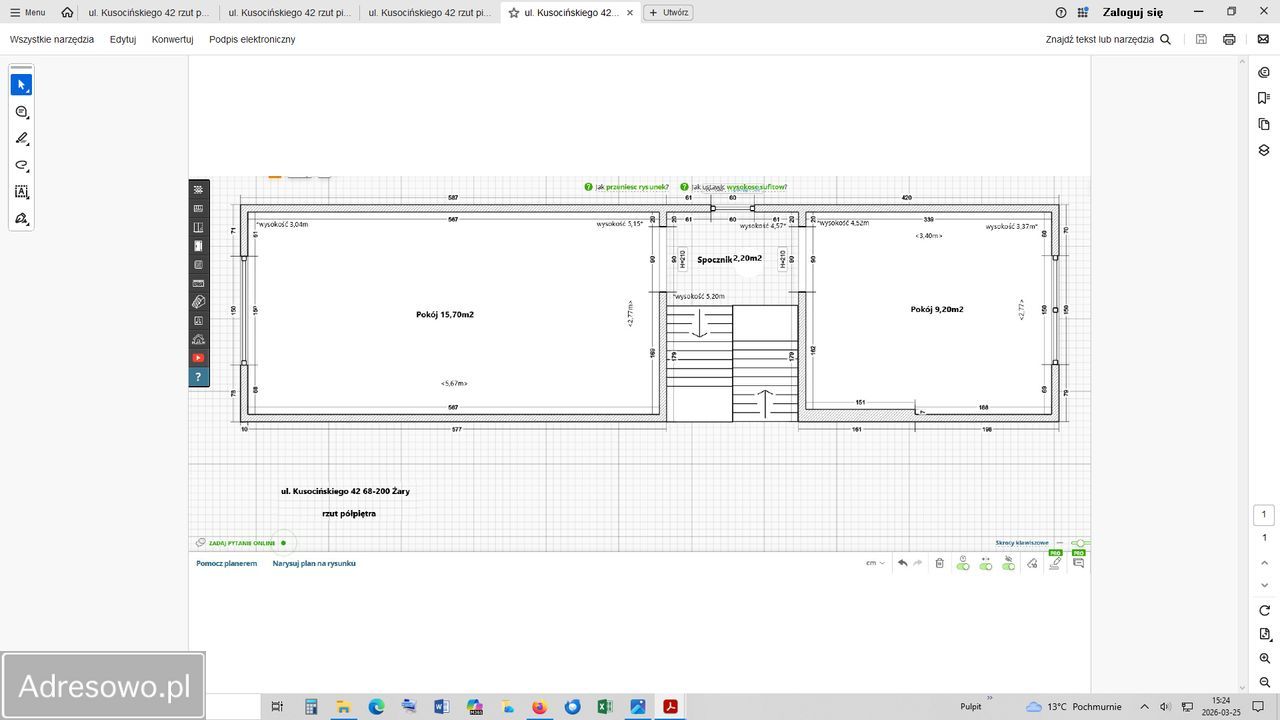Image resolution: width=1280 pixels, height=720 pixels.
Task: Toggle the clock switch in planner toolbar
Action: (962, 564)
